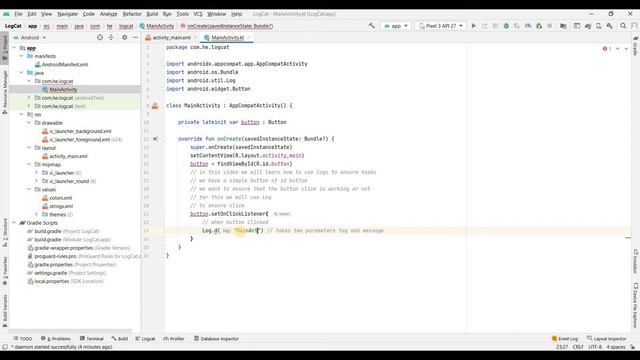Switch to the activity_main.xml editor tab
The image size is (640, 360).
(x=171, y=38)
